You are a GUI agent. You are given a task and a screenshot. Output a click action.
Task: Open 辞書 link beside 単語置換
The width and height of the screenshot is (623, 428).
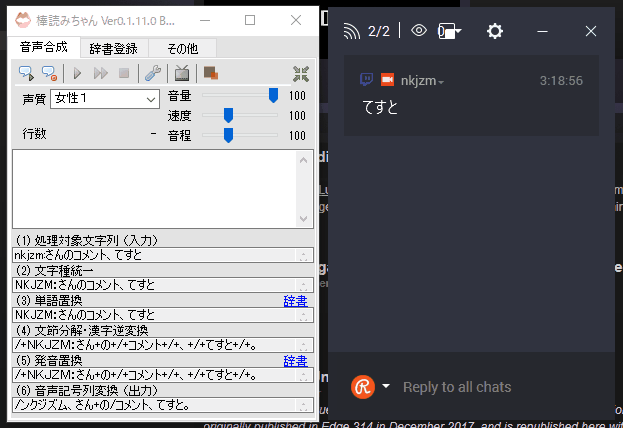295,301
